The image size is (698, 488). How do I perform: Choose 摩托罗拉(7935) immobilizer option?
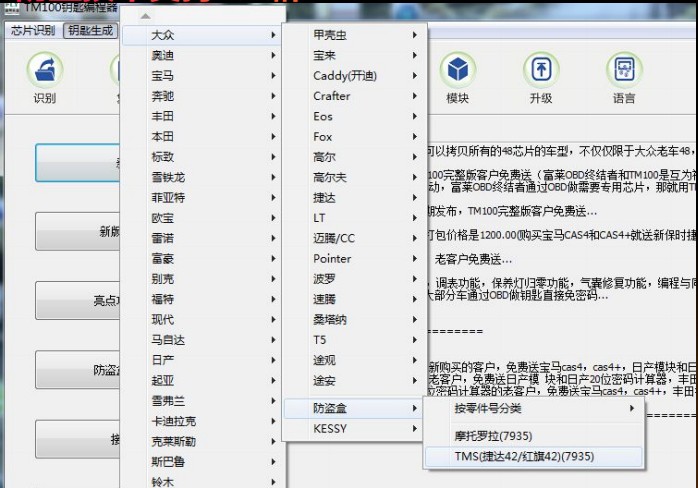coord(534,436)
